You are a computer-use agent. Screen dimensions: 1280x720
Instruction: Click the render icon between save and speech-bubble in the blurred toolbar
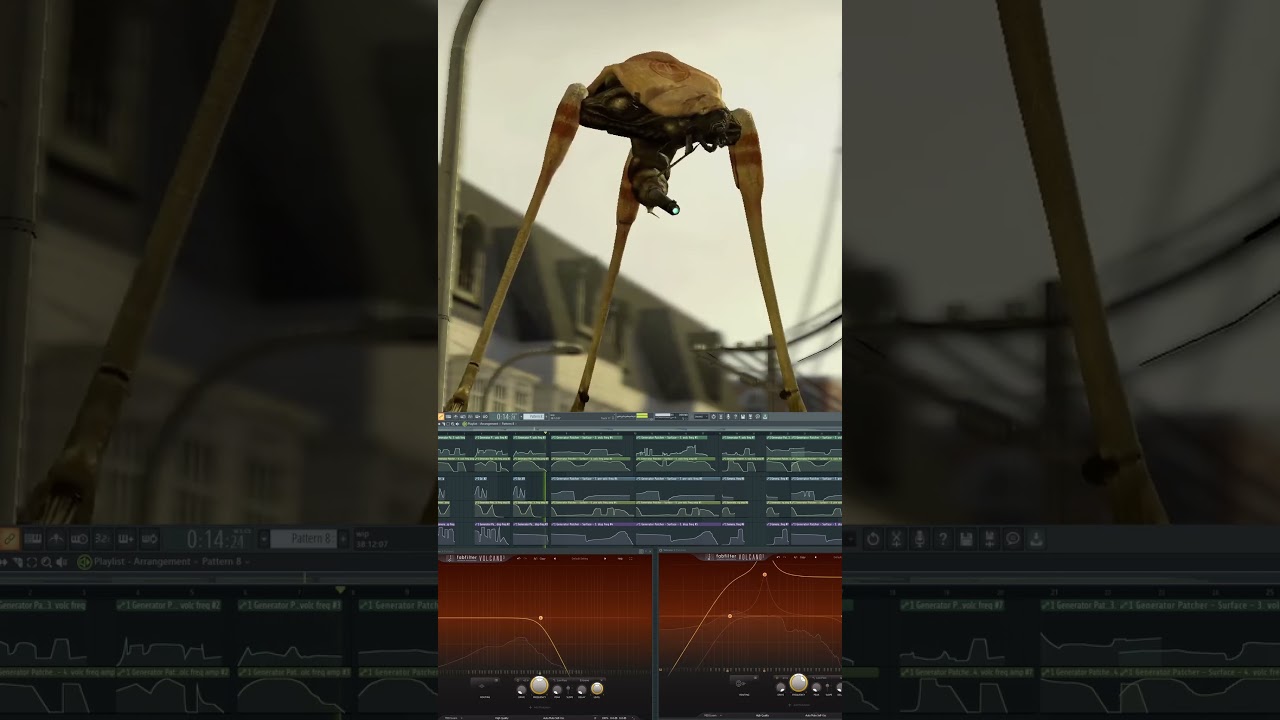point(989,539)
